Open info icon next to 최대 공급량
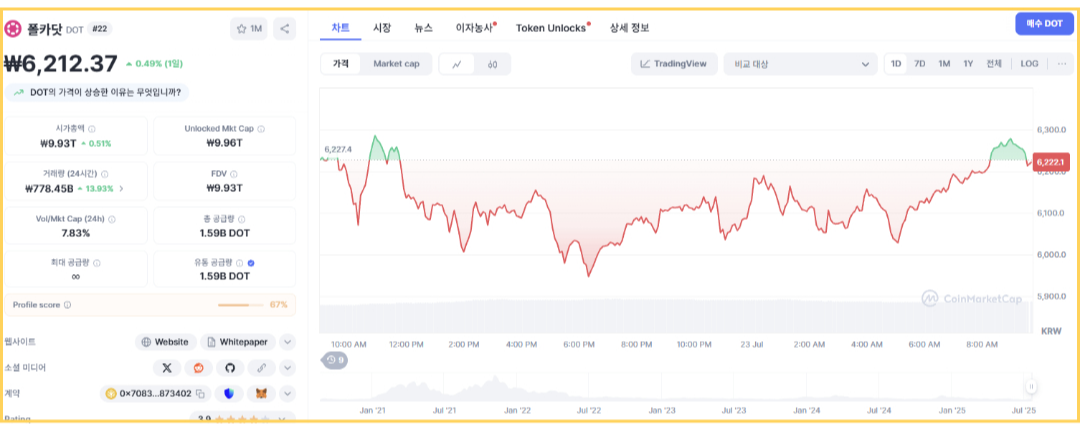This screenshot has width=1080, height=435. 97,263
